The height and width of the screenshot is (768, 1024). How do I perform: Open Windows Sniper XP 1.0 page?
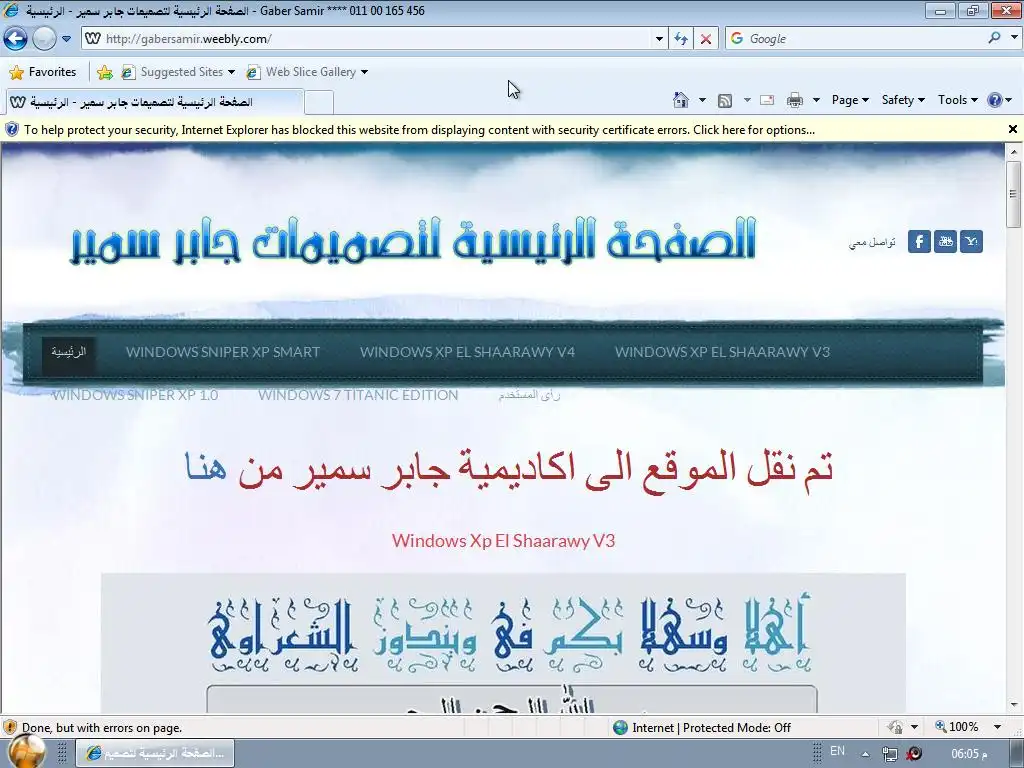(x=135, y=395)
